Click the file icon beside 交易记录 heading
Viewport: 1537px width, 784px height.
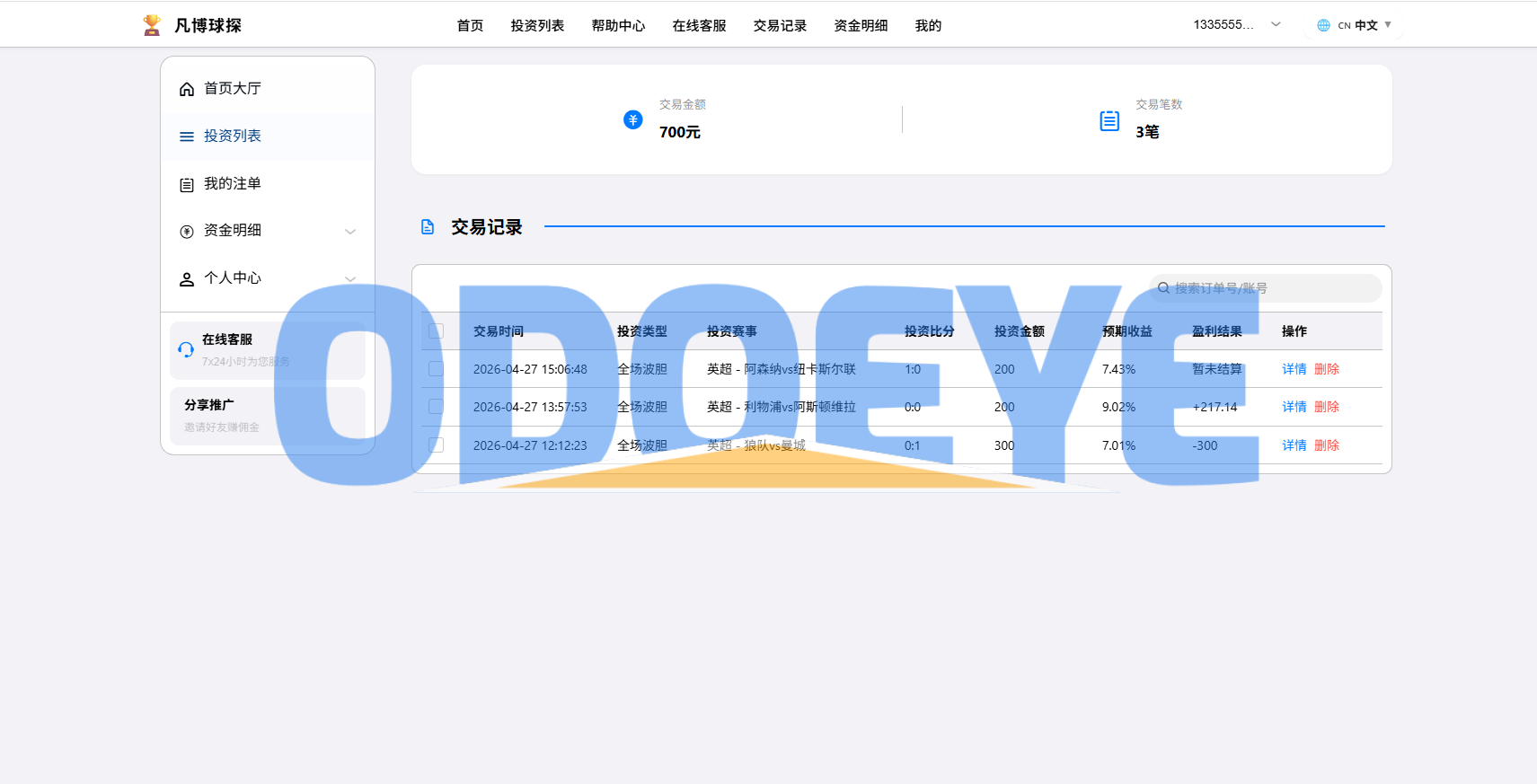(x=428, y=227)
